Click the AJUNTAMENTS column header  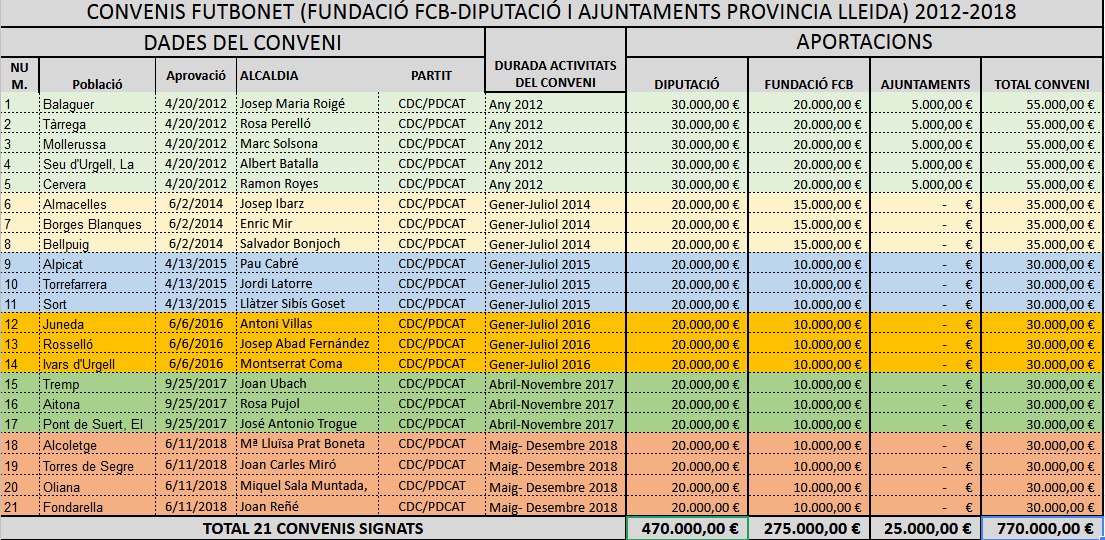pos(925,85)
